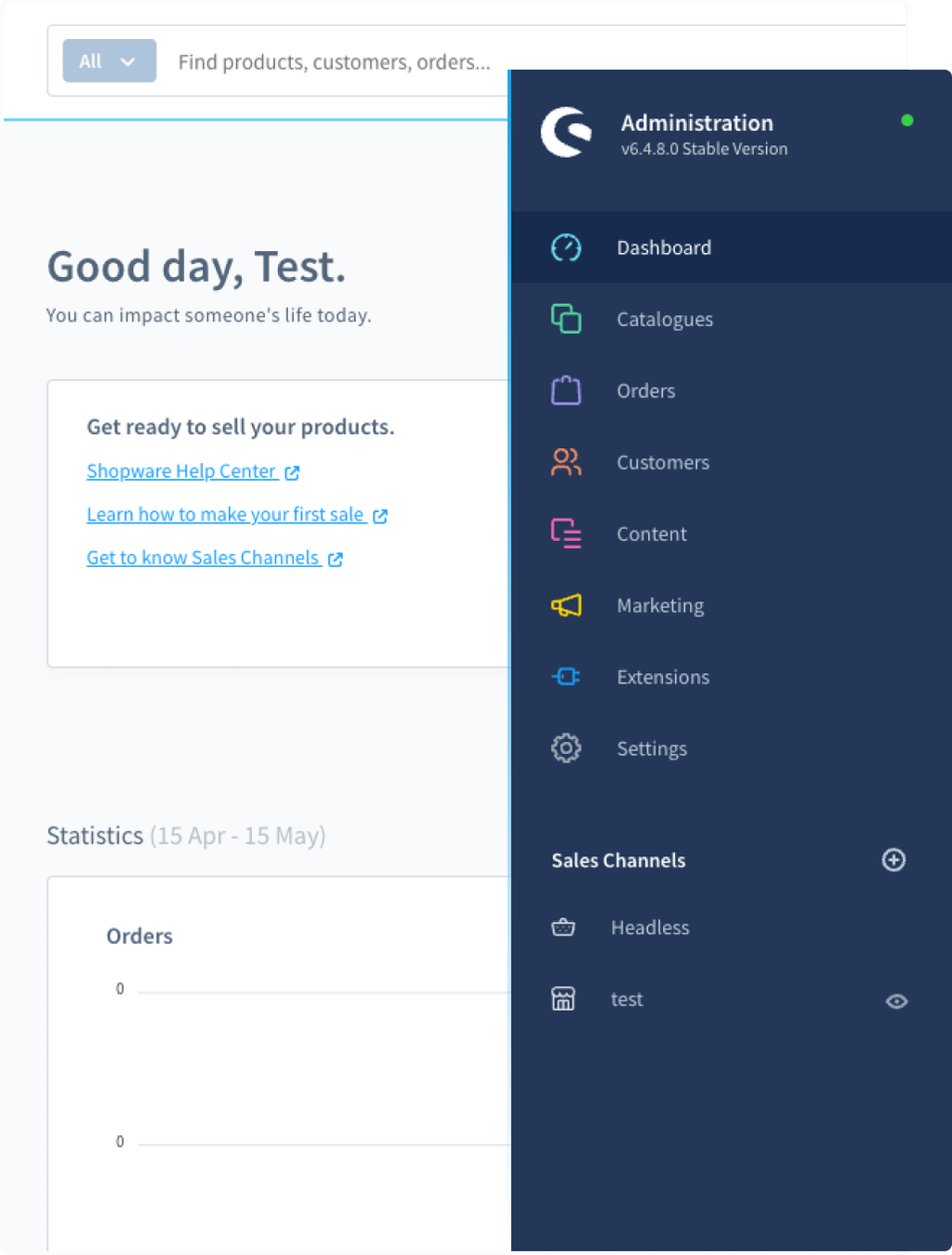
Task: Focus the Find products search field
Action: tap(335, 62)
